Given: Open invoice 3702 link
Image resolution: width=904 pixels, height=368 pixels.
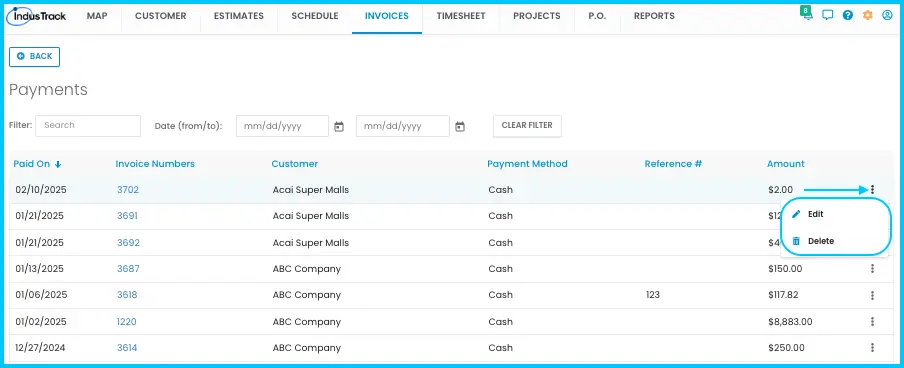Looking at the screenshot, I should tap(128, 190).
